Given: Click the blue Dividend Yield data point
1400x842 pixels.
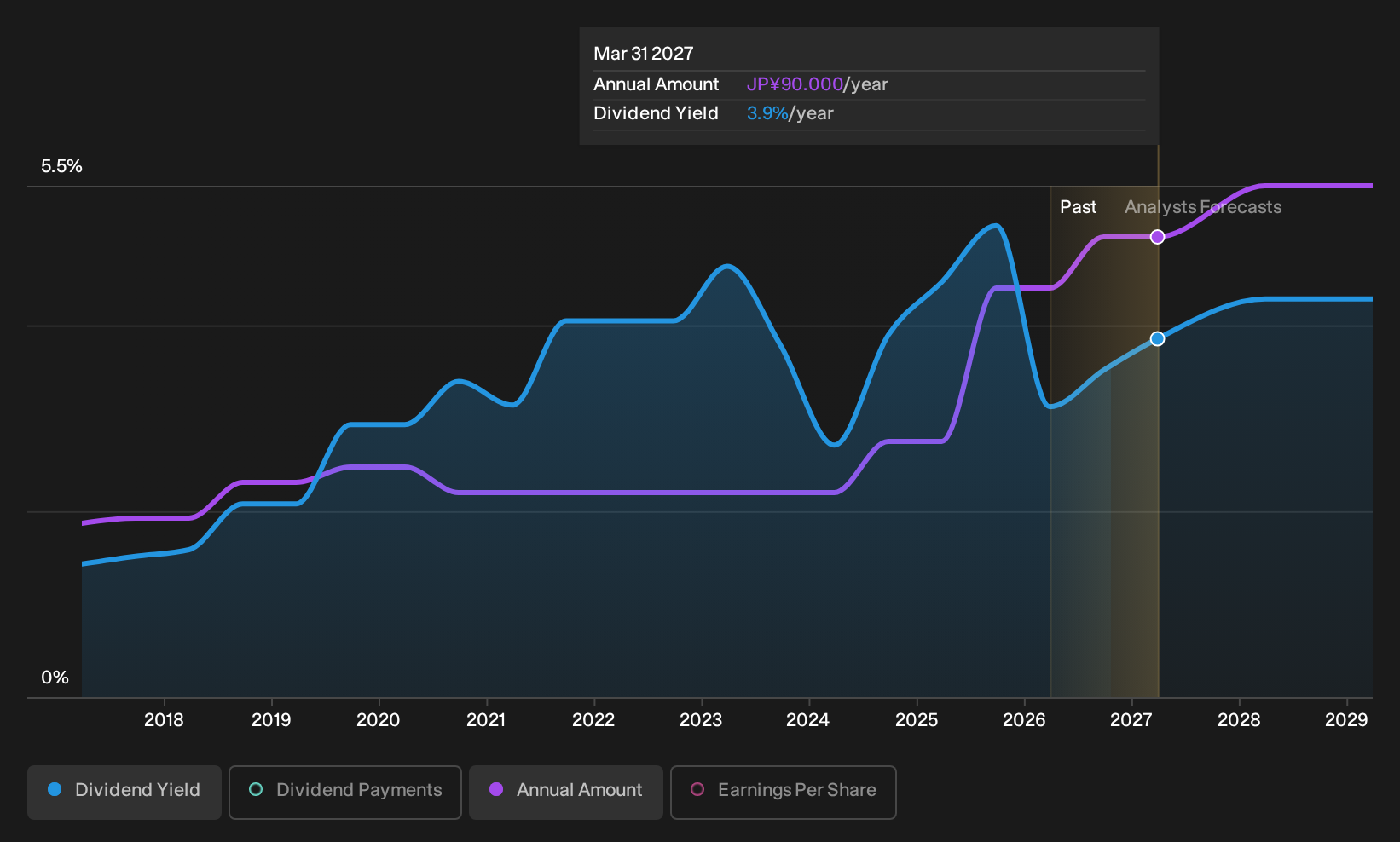Looking at the screenshot, I should (1157, 338).
